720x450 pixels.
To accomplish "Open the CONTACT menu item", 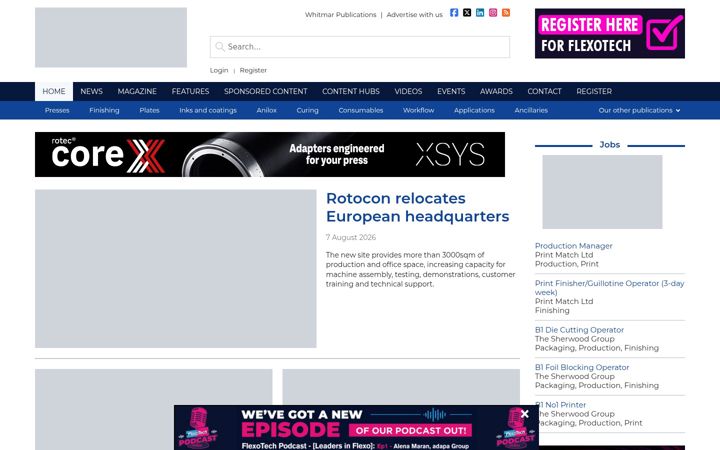I will (544, 91).
